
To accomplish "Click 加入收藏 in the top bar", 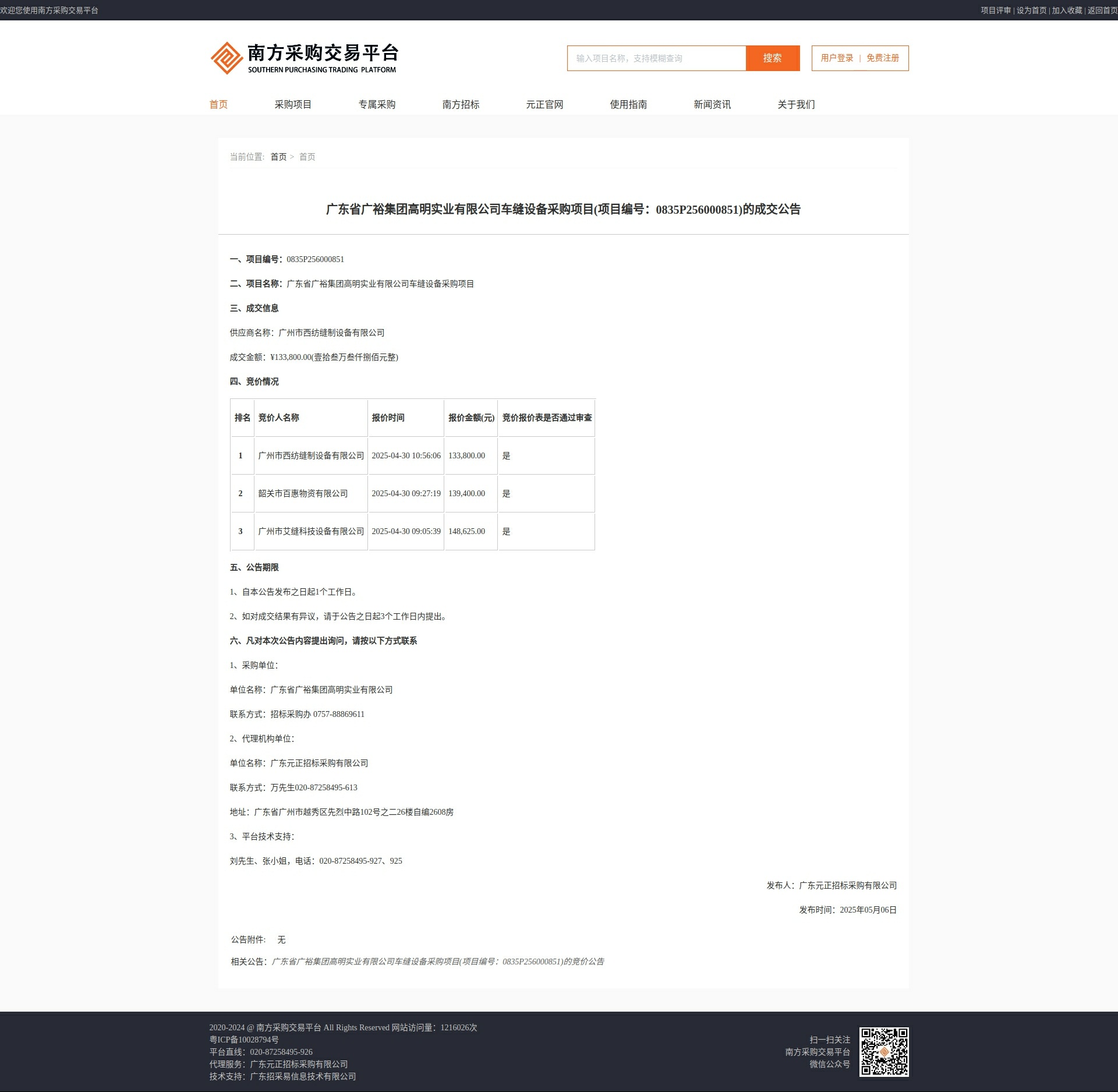I will coord(1067,10).
